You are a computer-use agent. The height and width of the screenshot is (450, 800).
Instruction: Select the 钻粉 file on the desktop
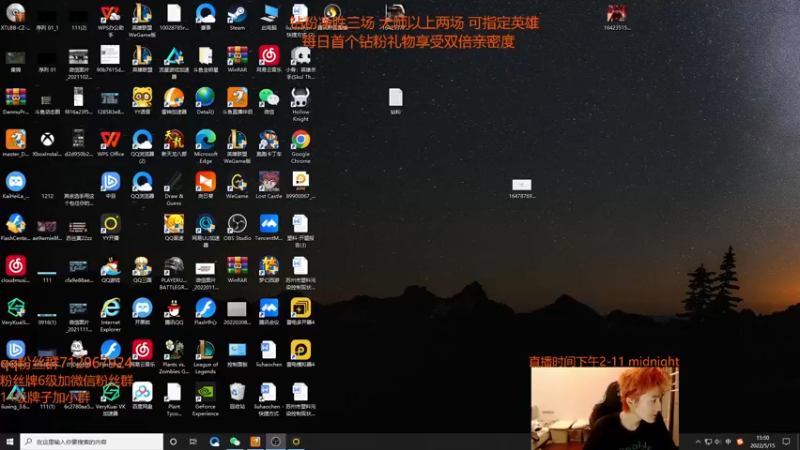point(395,101)
